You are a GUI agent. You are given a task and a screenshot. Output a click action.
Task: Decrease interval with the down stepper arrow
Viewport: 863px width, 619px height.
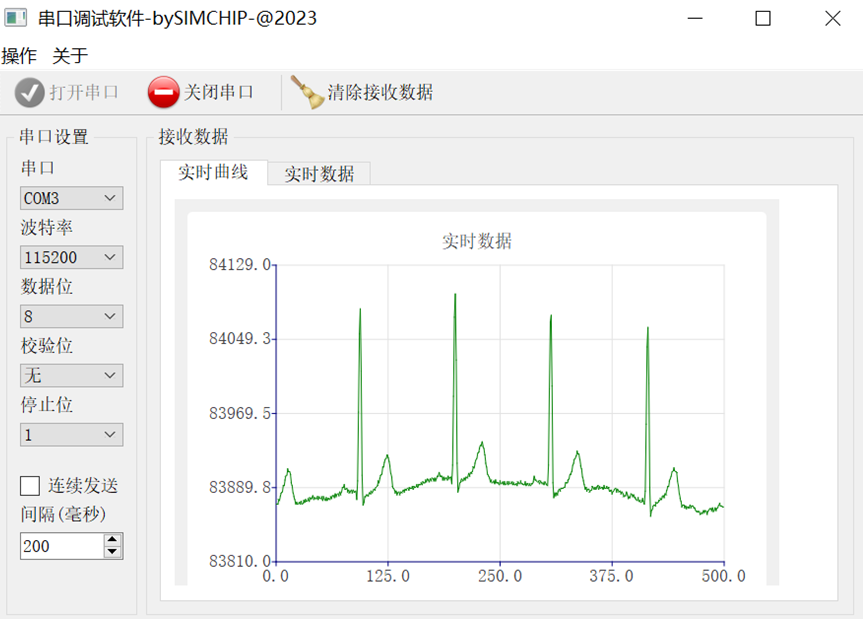(112, 552)
